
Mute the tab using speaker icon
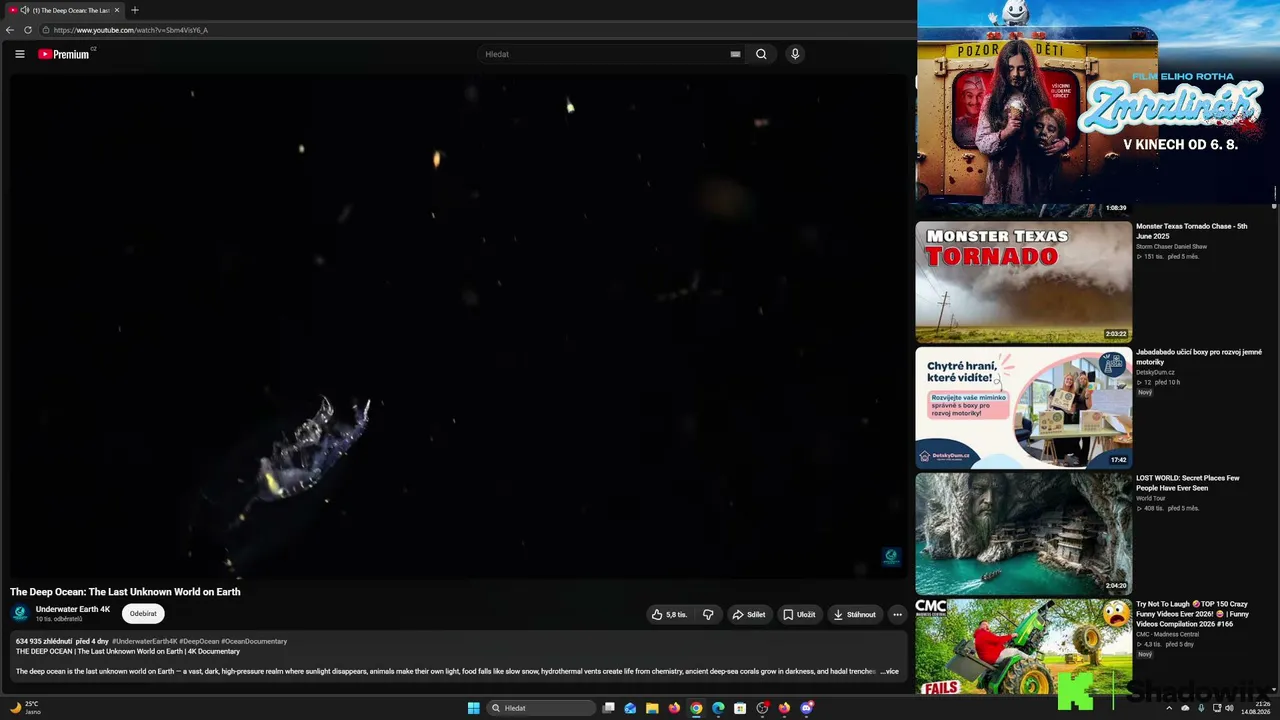pyautogui.click(x=24, y=10)
